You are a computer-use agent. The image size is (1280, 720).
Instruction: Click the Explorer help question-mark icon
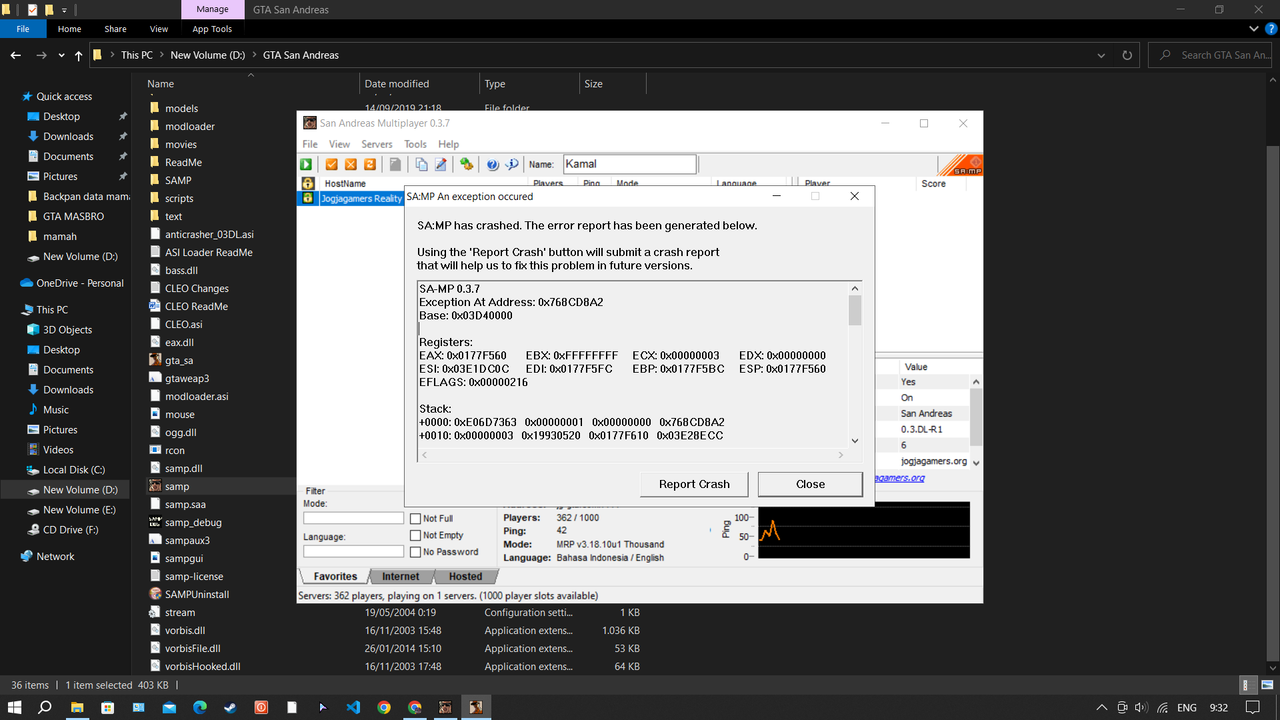point(1271,30)
